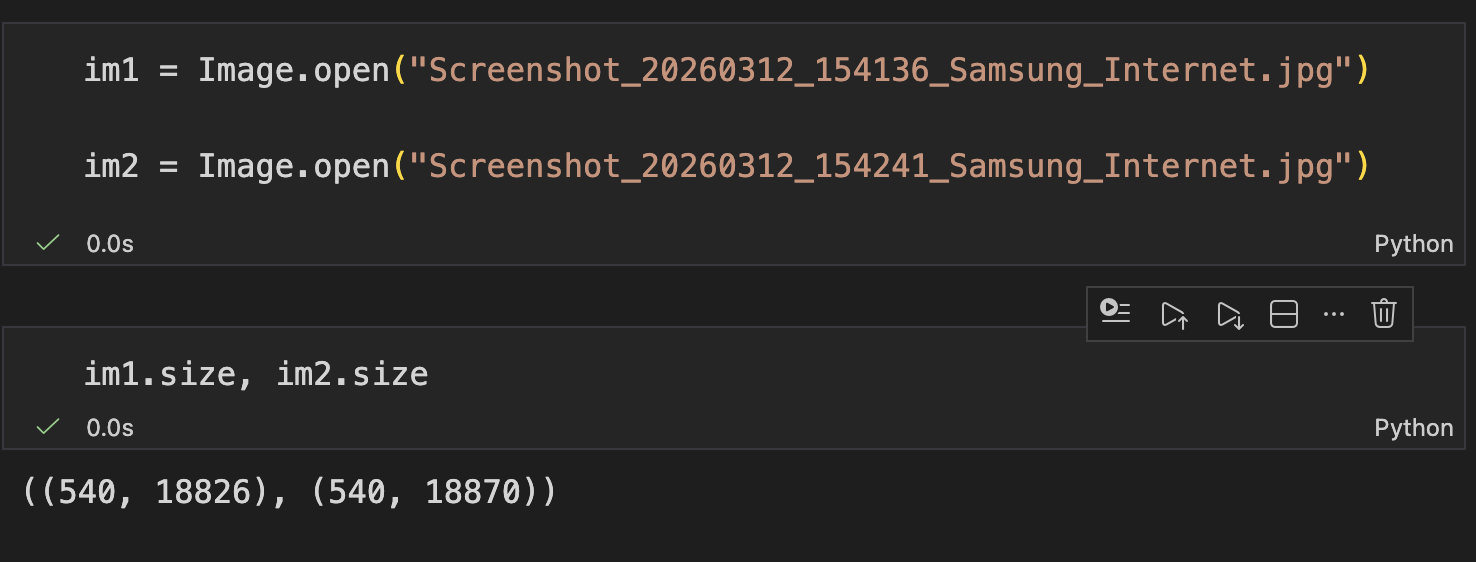1476x562 pixels.
Task: Click the im1.size token in the second cell
Action: pyautogui.click(x=160, y=374)
